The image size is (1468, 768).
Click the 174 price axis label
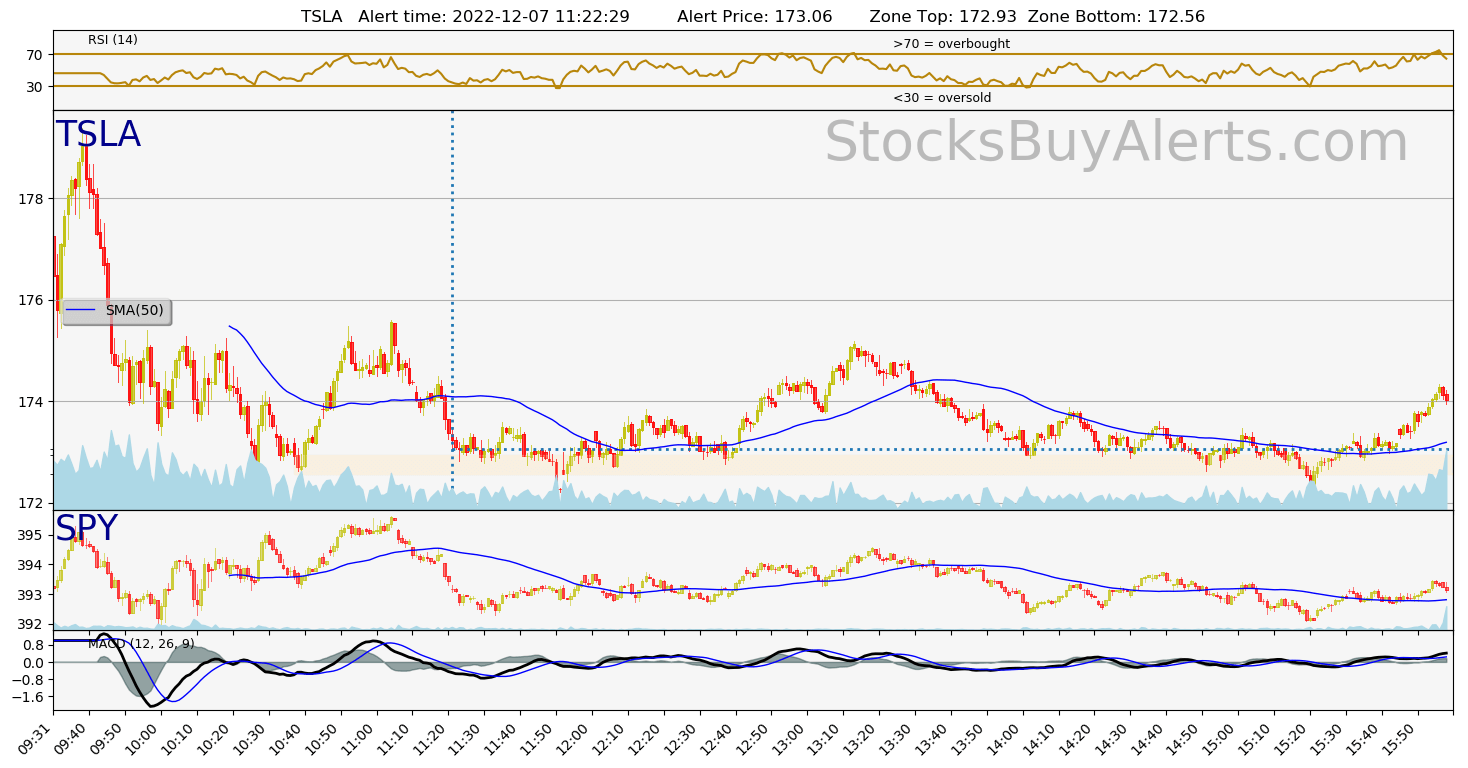pyautogui.click(x=31, y=402)
